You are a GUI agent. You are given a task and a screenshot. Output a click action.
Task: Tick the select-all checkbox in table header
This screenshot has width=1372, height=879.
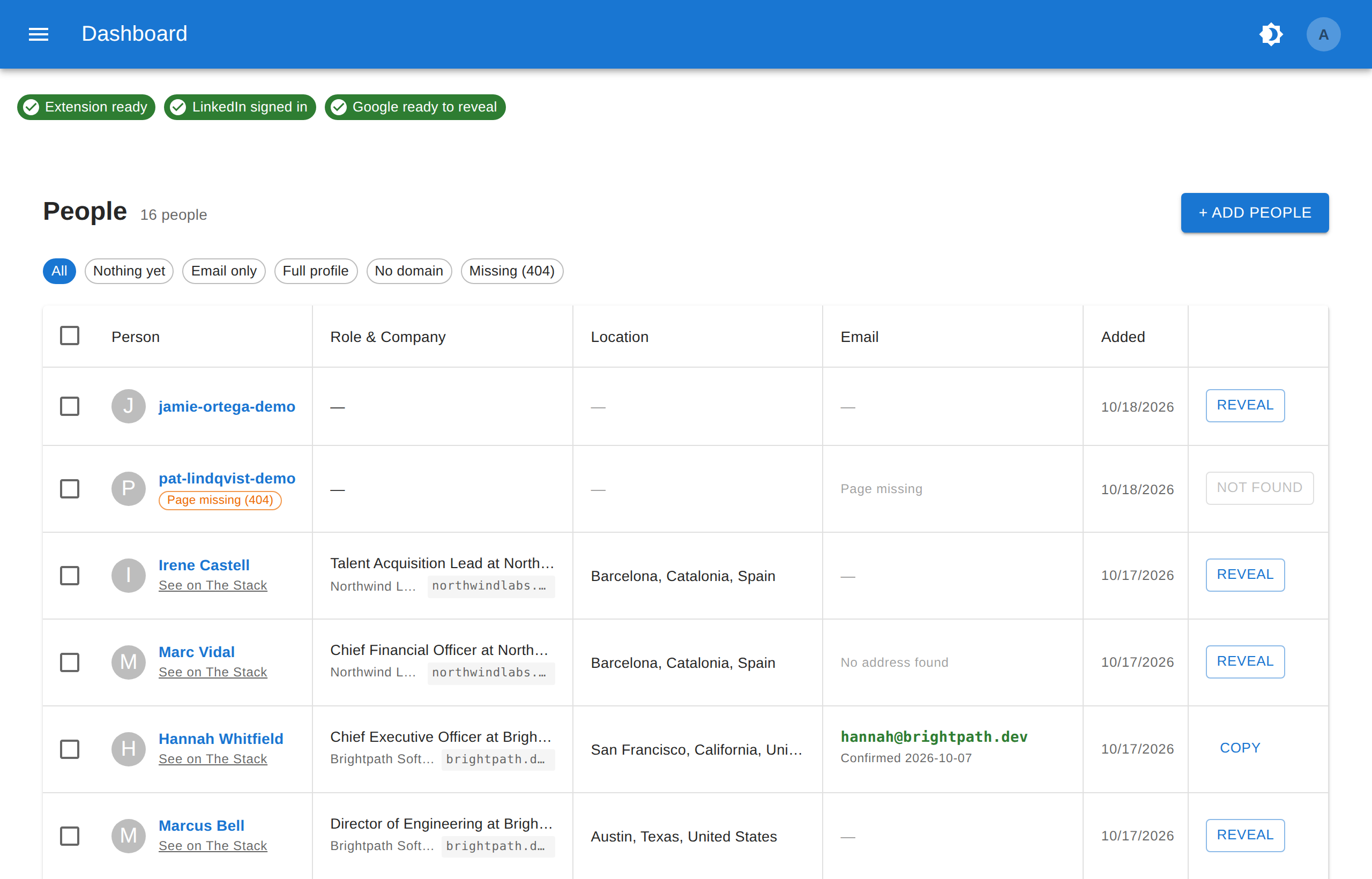pos(70,336)
